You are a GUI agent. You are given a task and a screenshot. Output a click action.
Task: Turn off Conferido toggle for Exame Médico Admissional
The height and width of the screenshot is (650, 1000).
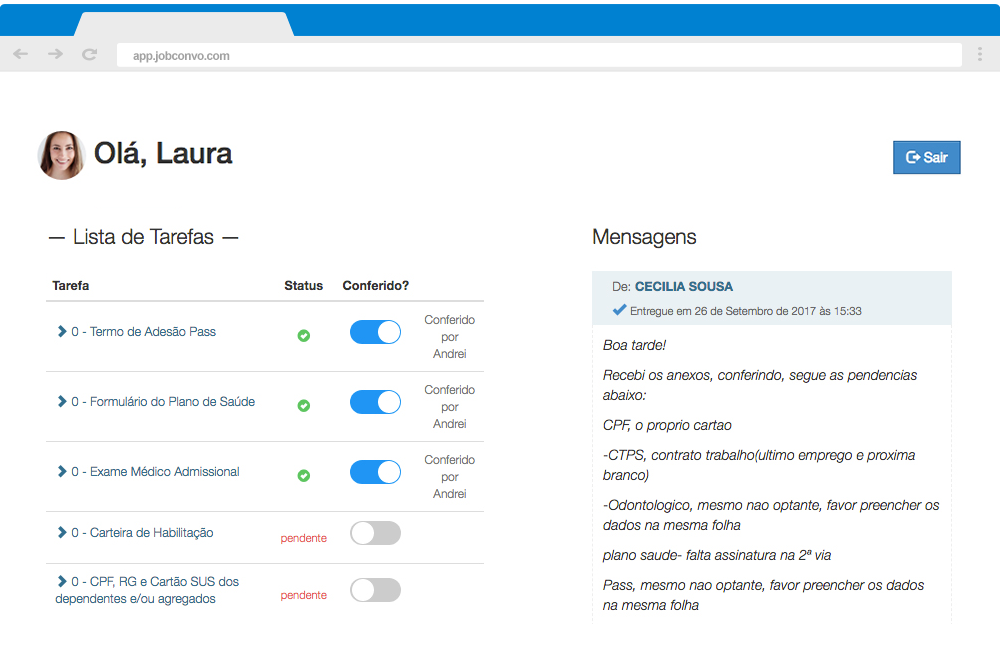point(375,473)
